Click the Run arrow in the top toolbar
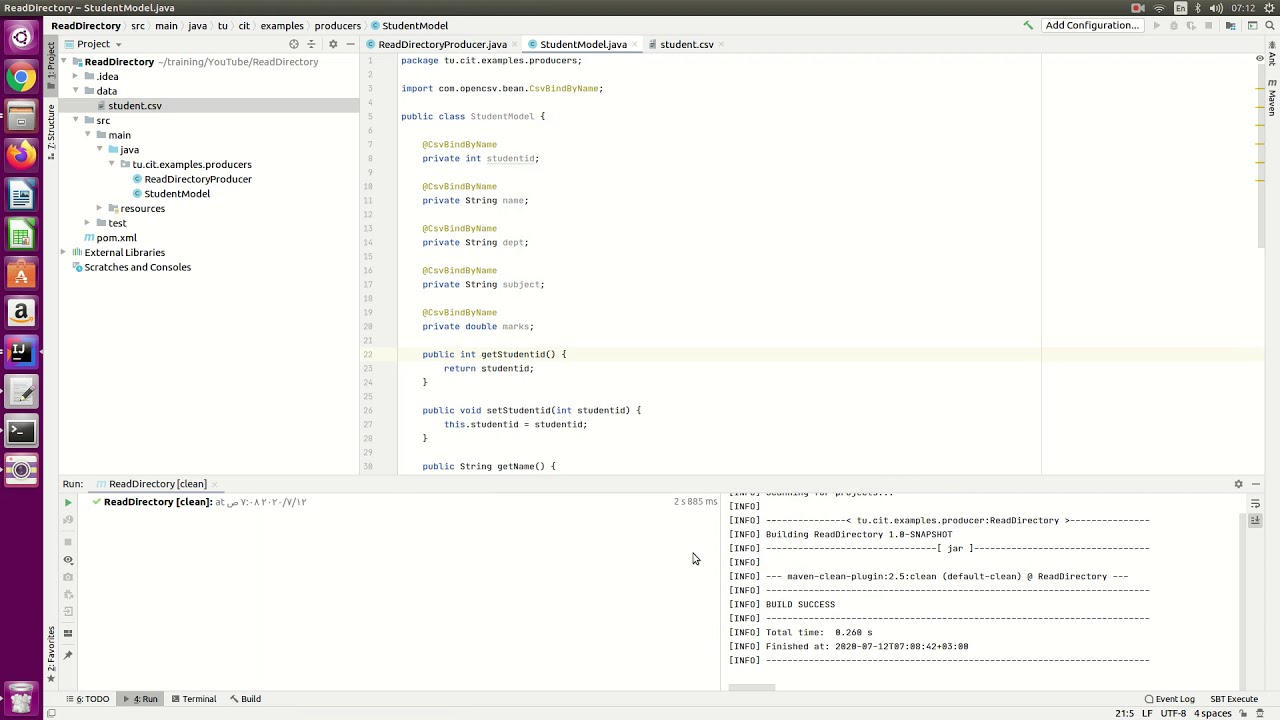This screenshot has width=1280, height=720. tap(1157, 25)
